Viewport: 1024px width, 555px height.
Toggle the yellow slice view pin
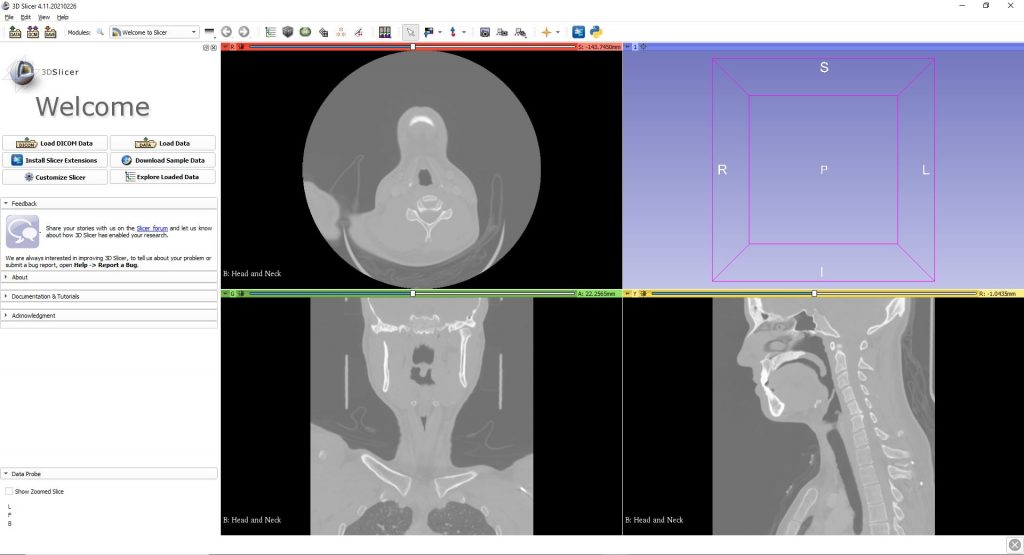click(628, 294)
